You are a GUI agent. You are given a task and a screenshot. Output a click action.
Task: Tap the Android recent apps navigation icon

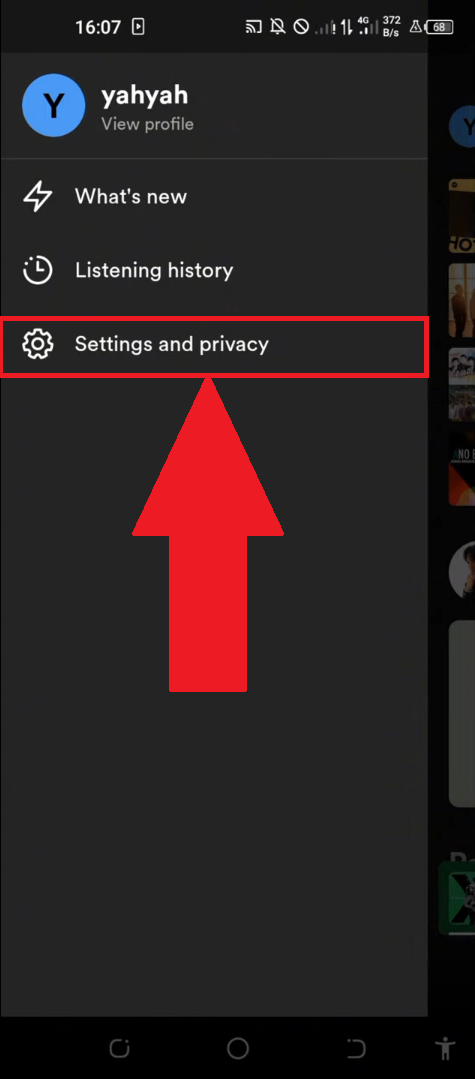[119, 1049]
